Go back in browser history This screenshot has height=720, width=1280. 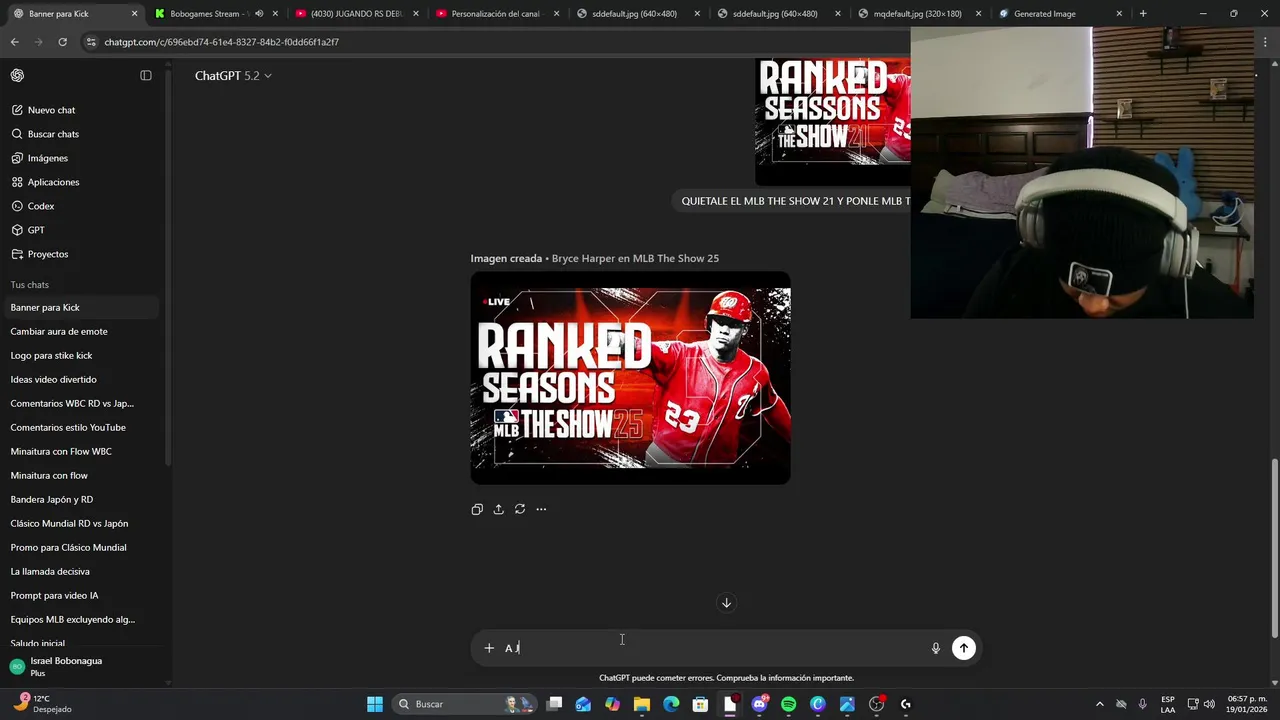14,42
